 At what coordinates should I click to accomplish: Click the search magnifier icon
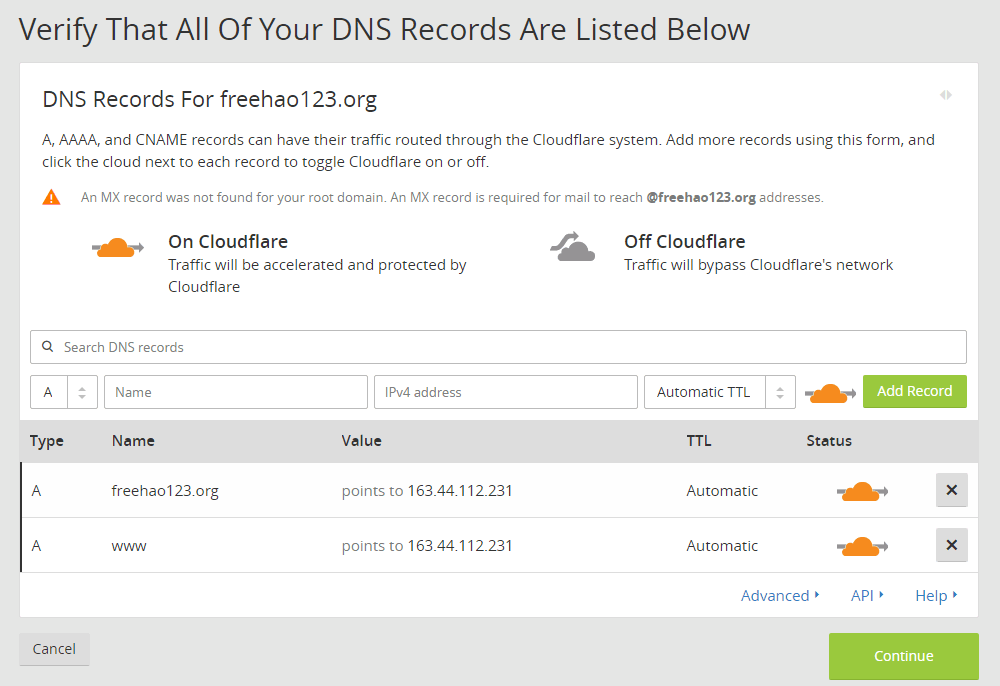(48, 347)
